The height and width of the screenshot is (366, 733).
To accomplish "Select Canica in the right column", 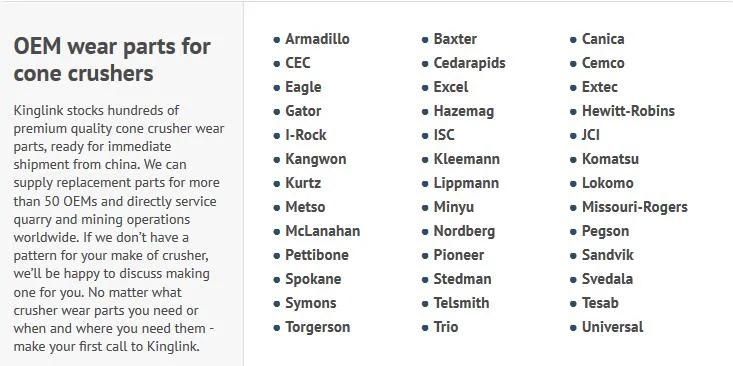I will 603,39.
